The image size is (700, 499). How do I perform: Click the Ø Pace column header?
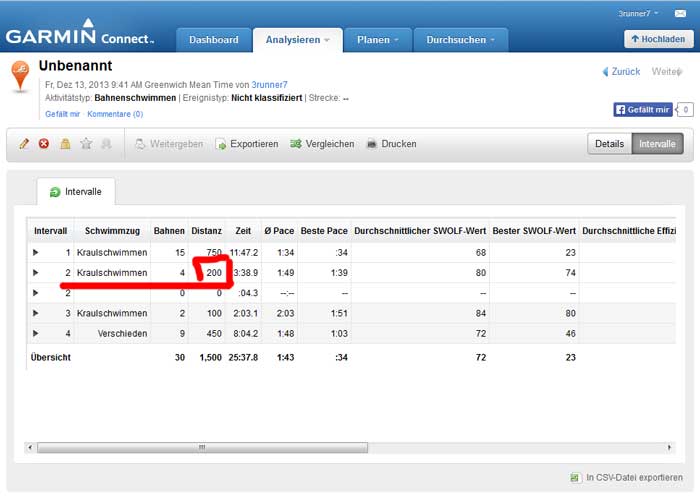pyautogui.click(x=279, y=231)
